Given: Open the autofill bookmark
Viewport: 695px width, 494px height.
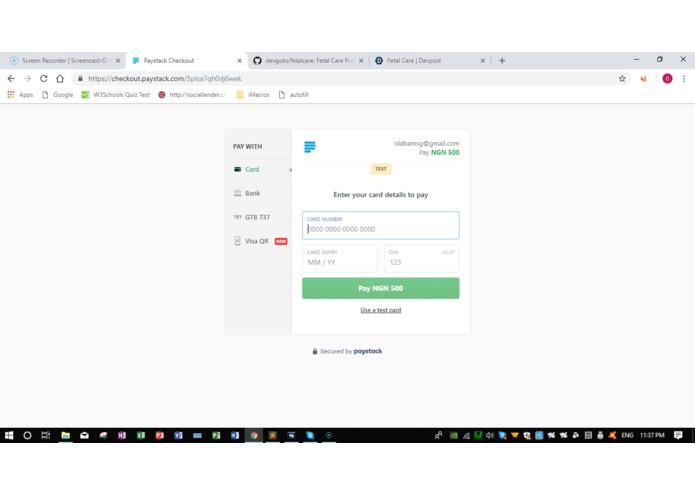Looking at the screenshot, I should click(x=294, y=95).
